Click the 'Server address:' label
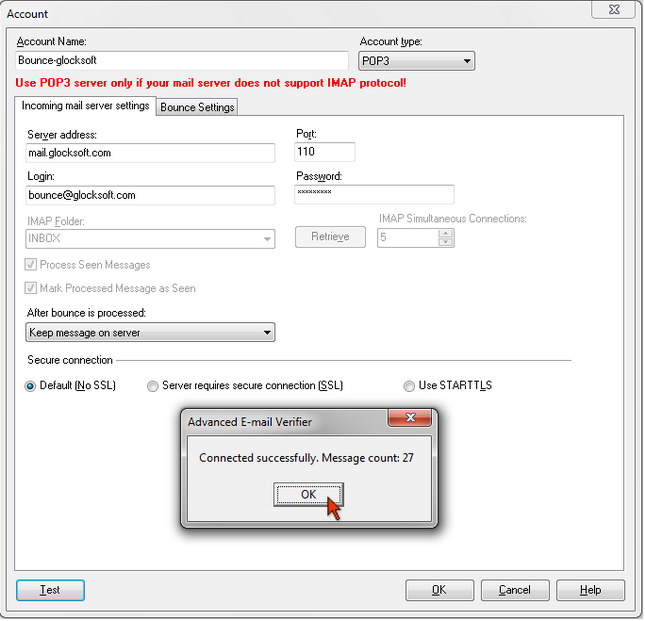The width and height of the screenshot is (645, 621). tap(62, 135)
